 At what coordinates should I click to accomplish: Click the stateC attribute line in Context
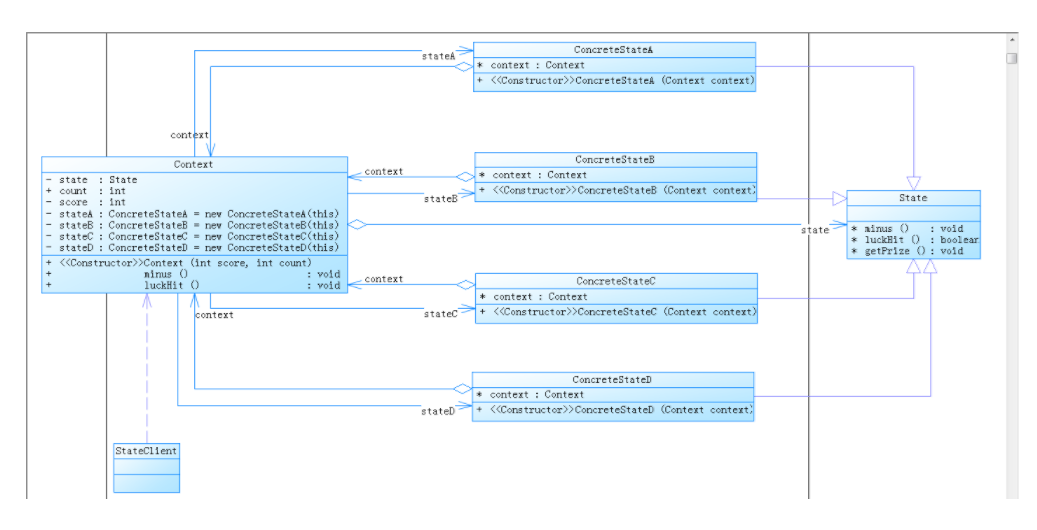click(x=192, y=236)
